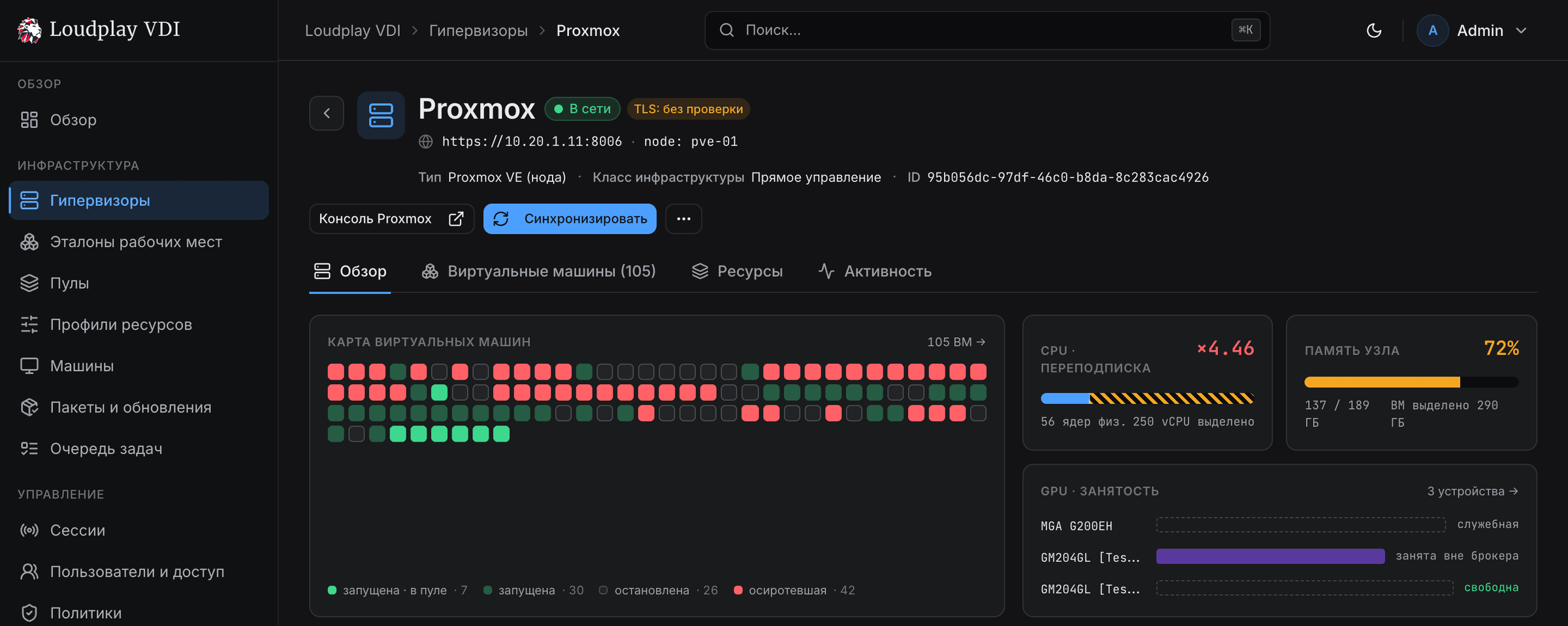Screen dimensions: 1568x626
Task: Open the 105 ВМ → link
Action: coord(956,342)
